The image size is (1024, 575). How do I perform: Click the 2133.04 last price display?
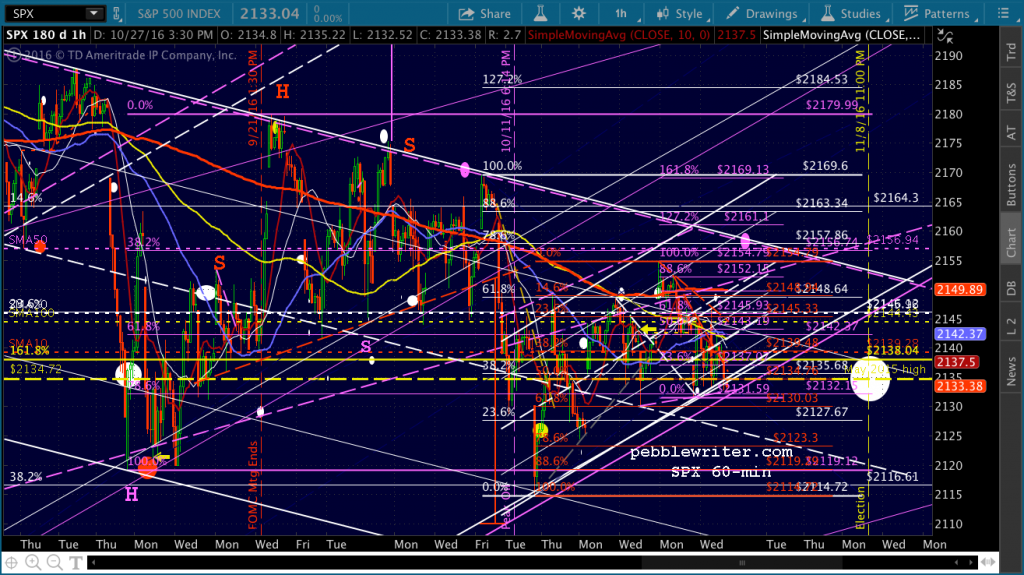click(x=270, y=13)
